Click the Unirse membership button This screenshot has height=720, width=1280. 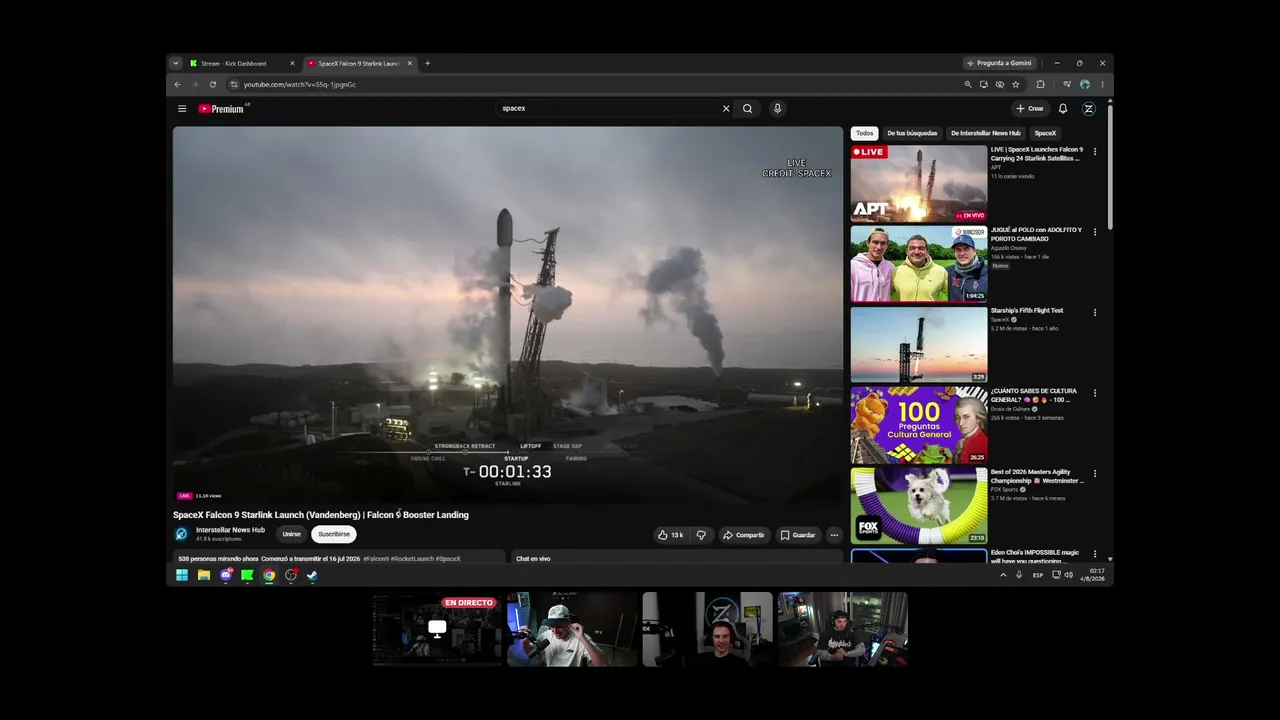point(291,534)
